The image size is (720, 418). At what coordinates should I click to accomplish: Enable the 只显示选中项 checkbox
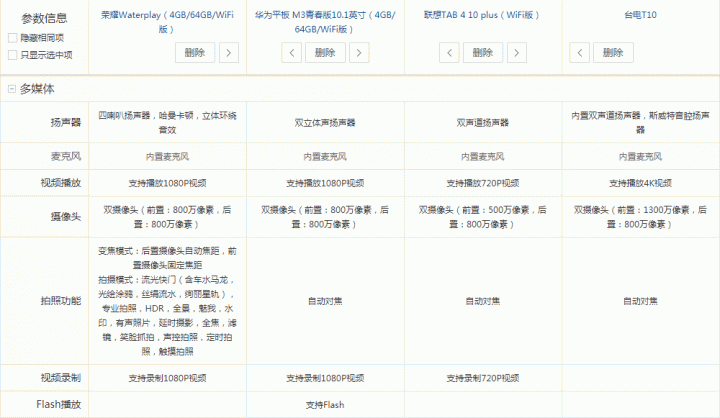pyautogui.click(x=13, y=55)
